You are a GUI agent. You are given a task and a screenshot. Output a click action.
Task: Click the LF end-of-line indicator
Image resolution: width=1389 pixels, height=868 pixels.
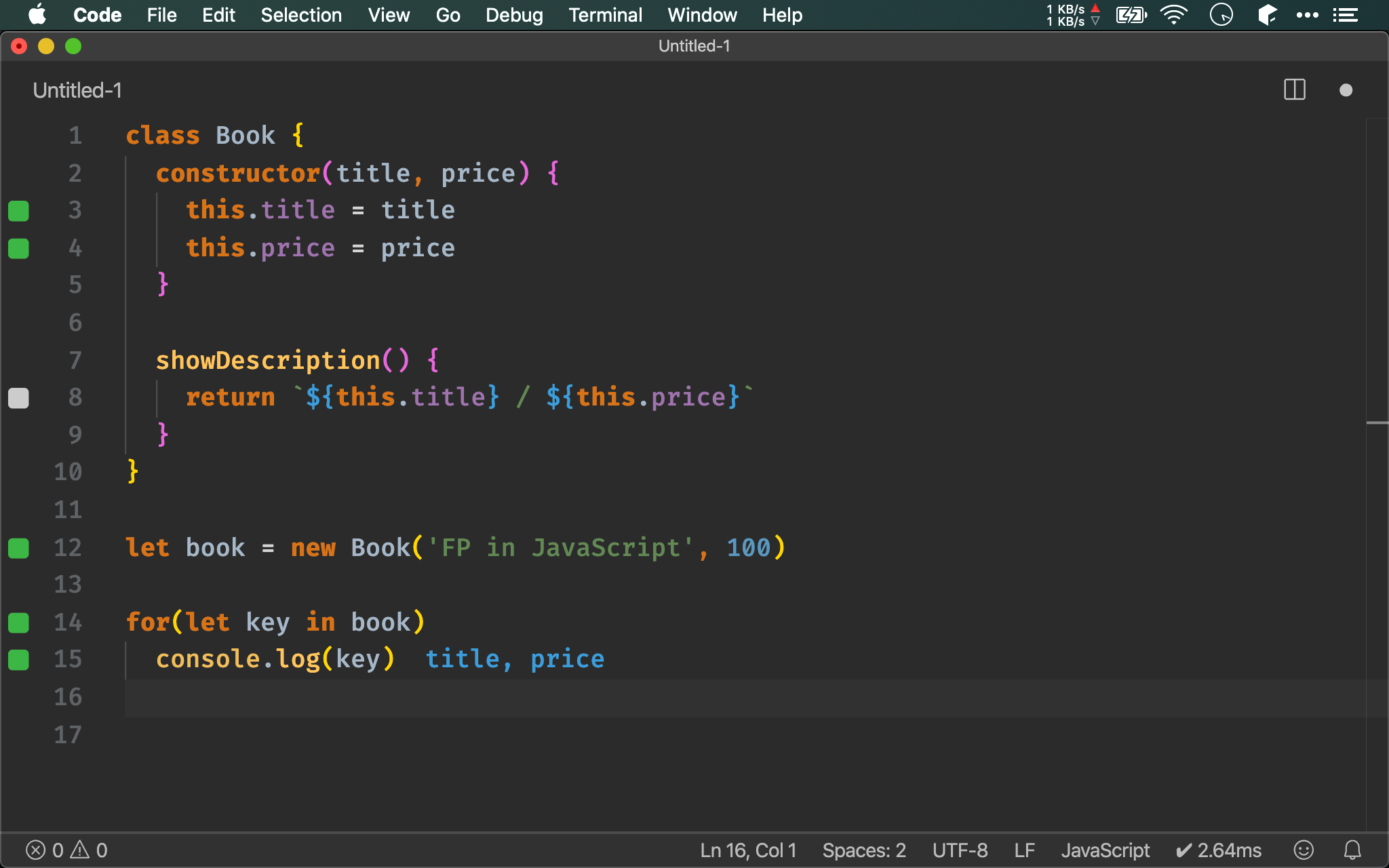point(1024,850)
